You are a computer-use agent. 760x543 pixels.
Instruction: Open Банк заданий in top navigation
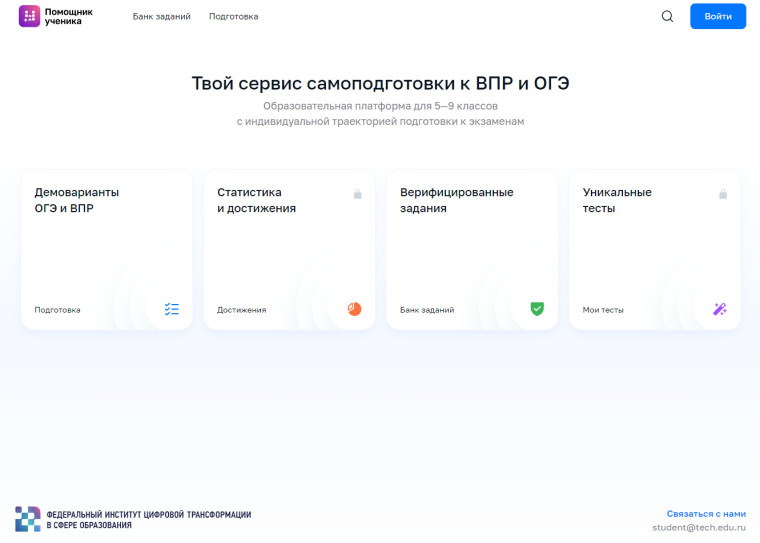coord(161,16)
